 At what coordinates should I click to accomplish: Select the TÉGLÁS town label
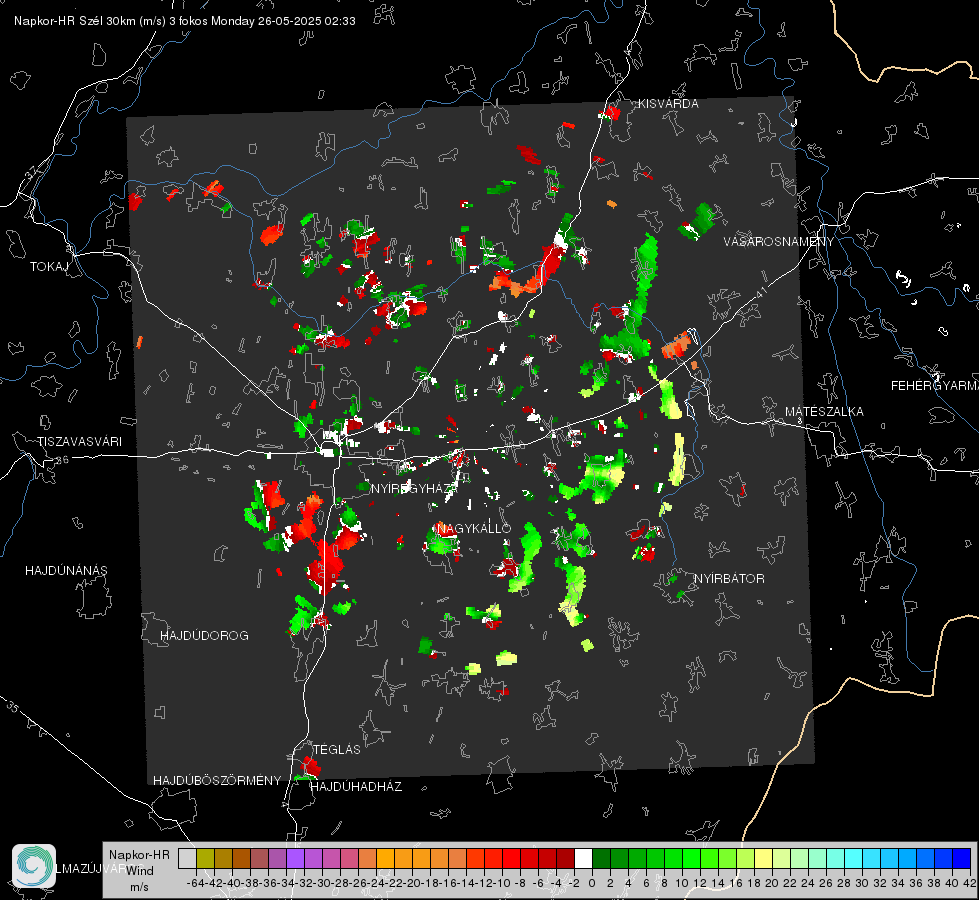pos(337,749)
